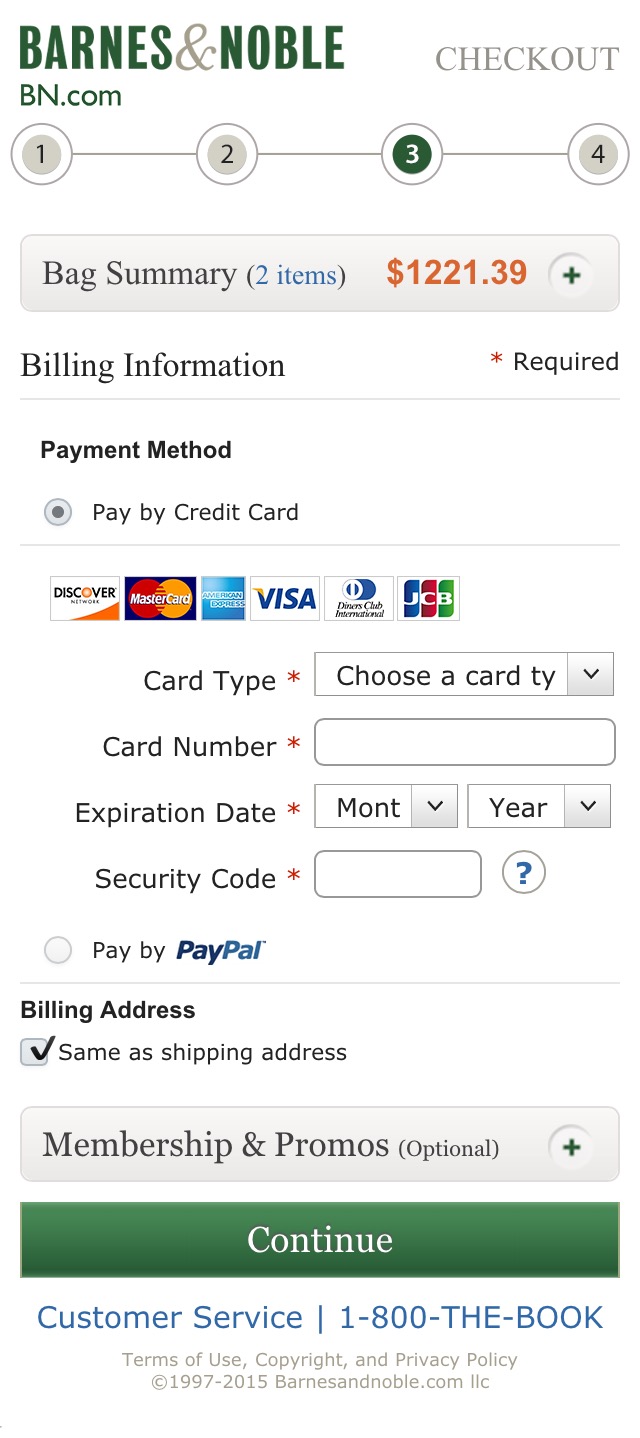640x1438 pixels.
Task: Open the Card Type dropdown
Action: click(x=464, y=674)
